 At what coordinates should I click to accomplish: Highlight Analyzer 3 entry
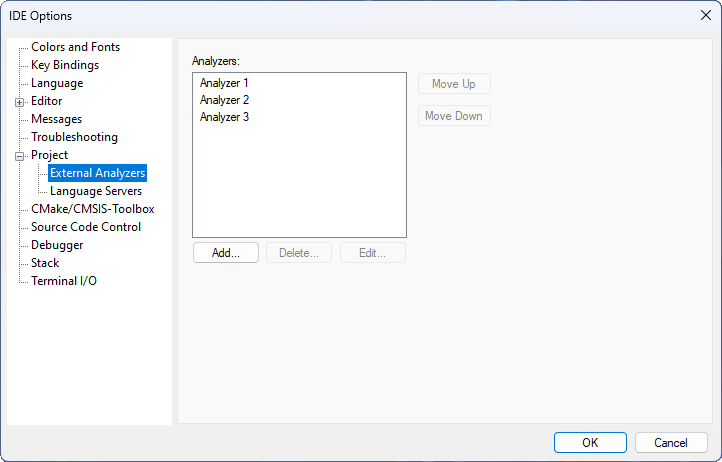(224, 117)
